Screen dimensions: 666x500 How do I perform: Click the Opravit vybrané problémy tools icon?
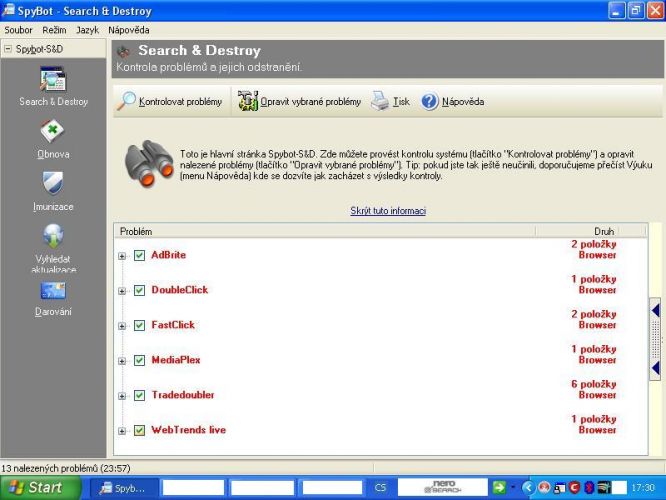pyautogui.click(x=248, y=101)
